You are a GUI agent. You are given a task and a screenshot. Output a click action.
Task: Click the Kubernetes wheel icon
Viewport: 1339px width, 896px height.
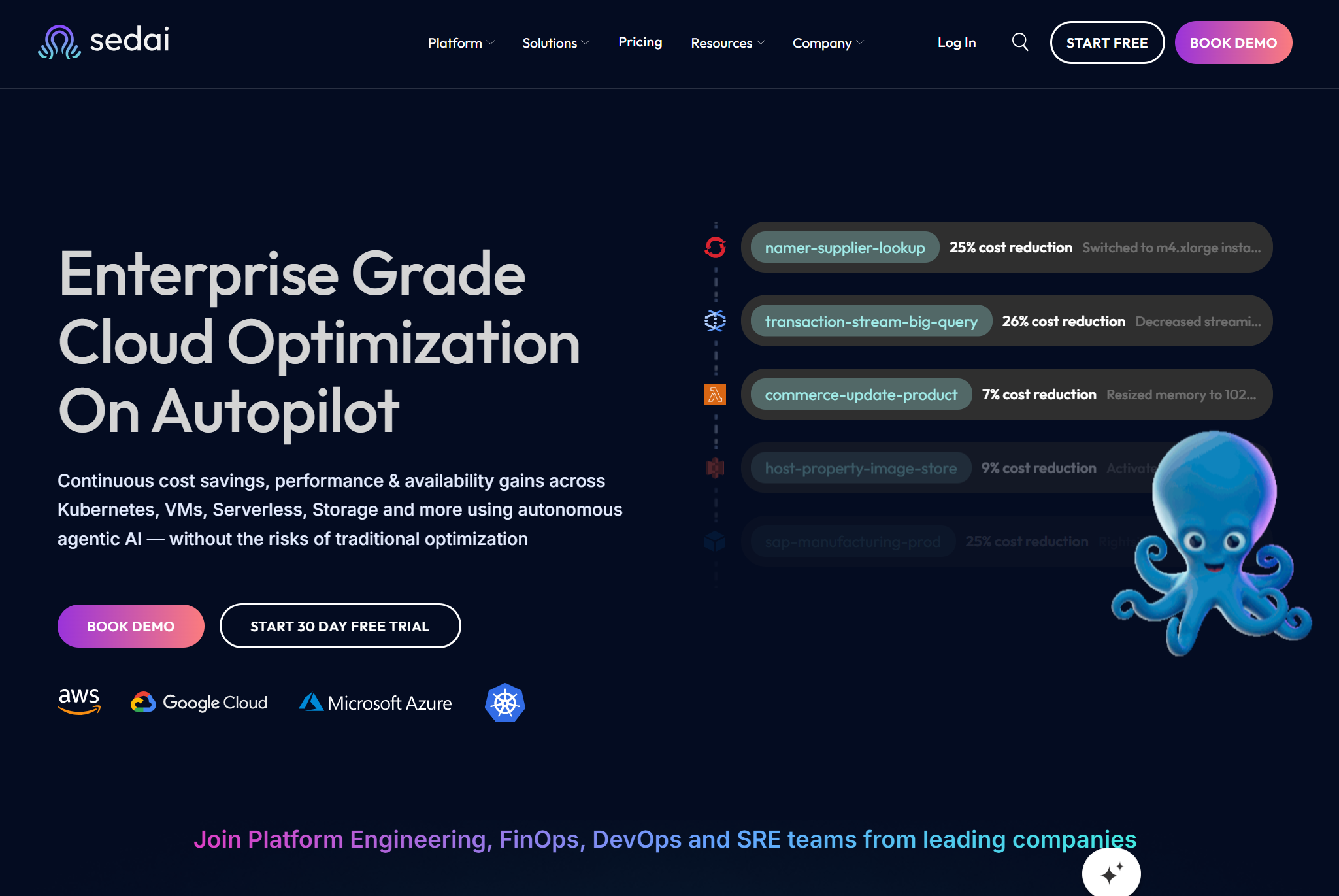[505, 703]
